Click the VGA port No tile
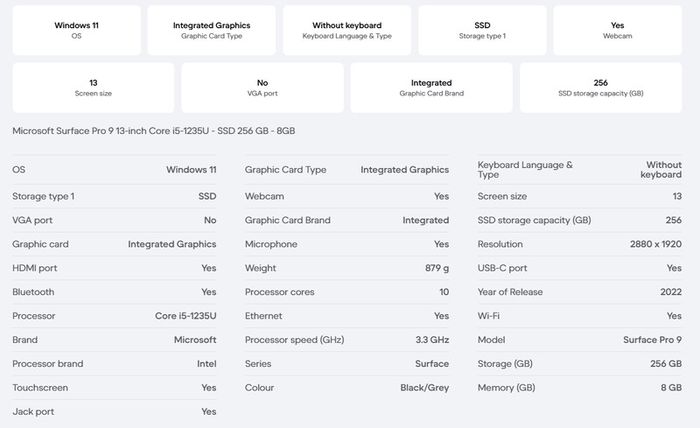700x428 pixels. (262, 87)
